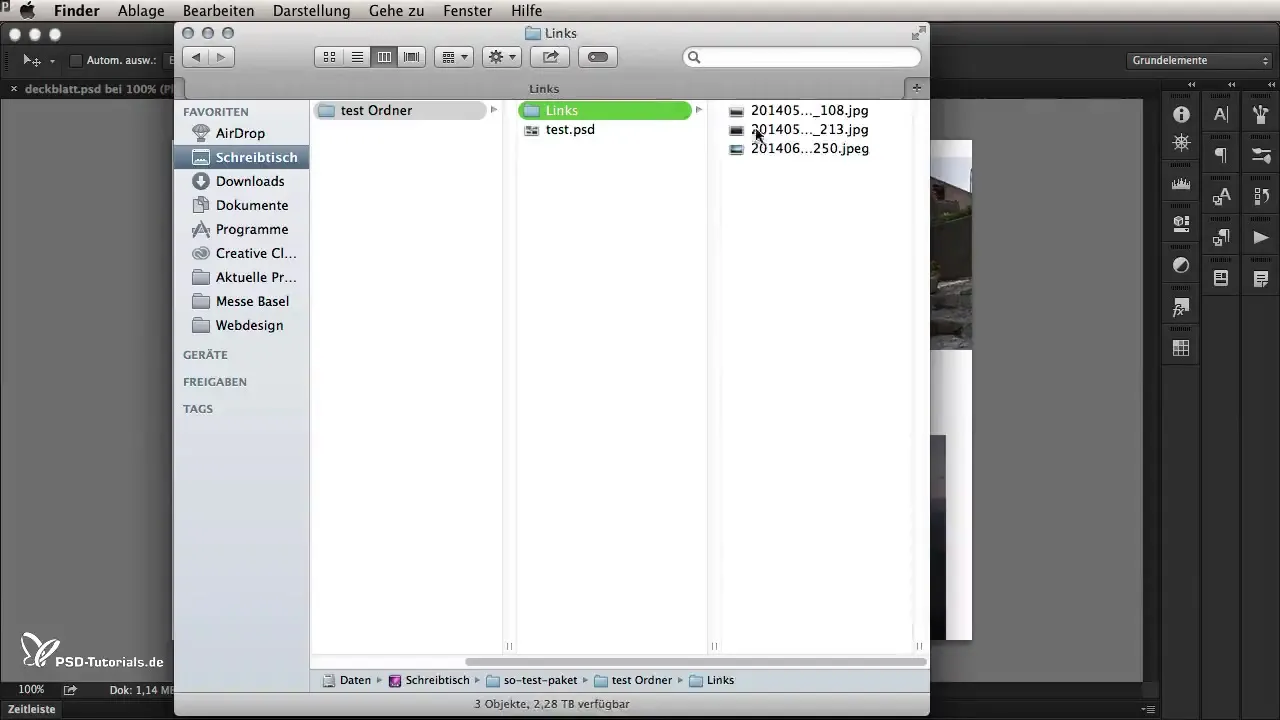Open Grundelemente workspace dropdown
Image resolution: width=1280 pixels, height=720 pixels.
pyautogui.click(x=1197, y=61)
